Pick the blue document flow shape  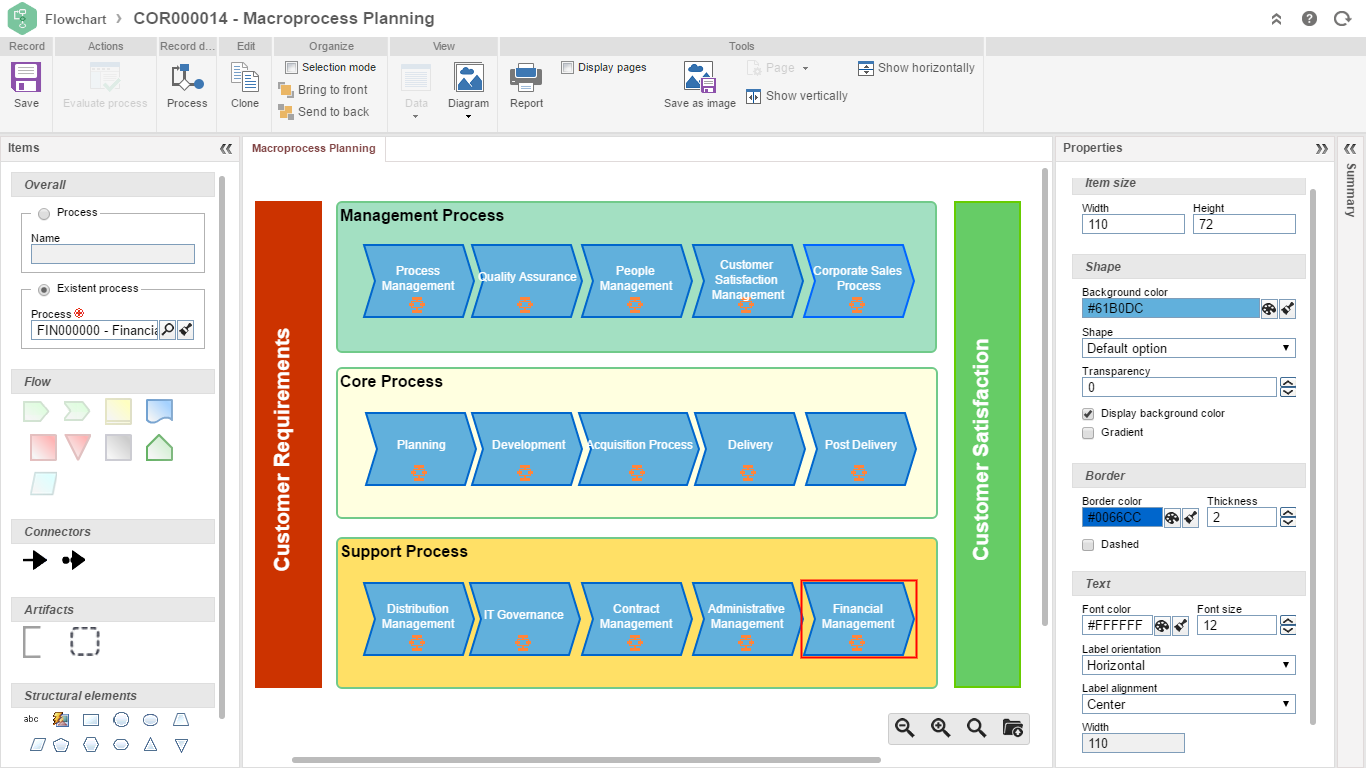pyautogui.click(x=159, y=411)
